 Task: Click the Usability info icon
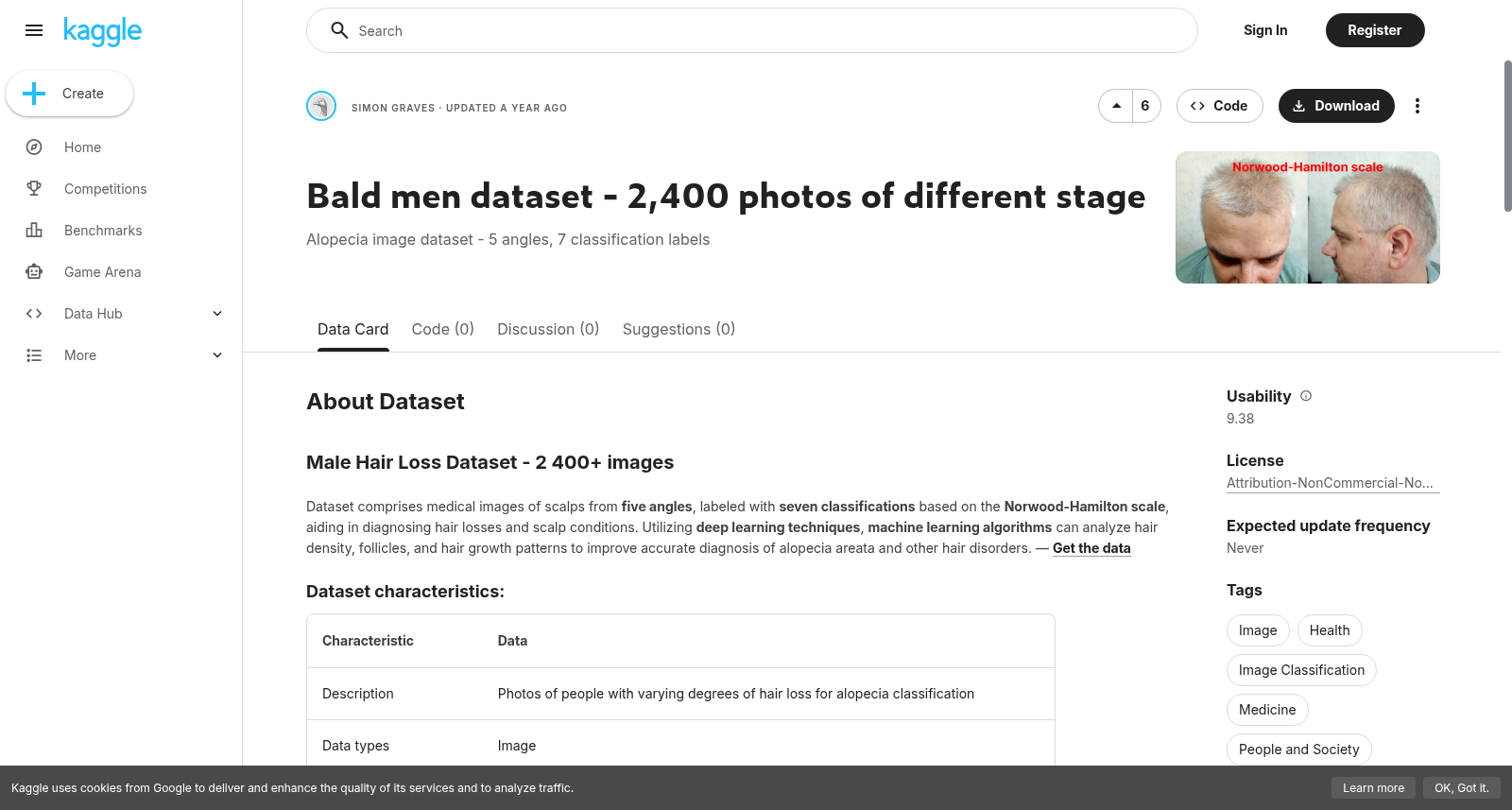pyautogui.click(x=1306, y=396)
